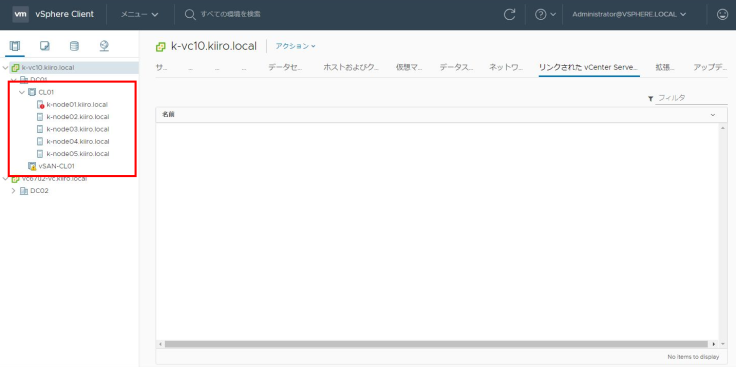Open the メニュー dropdown menu

139,14
